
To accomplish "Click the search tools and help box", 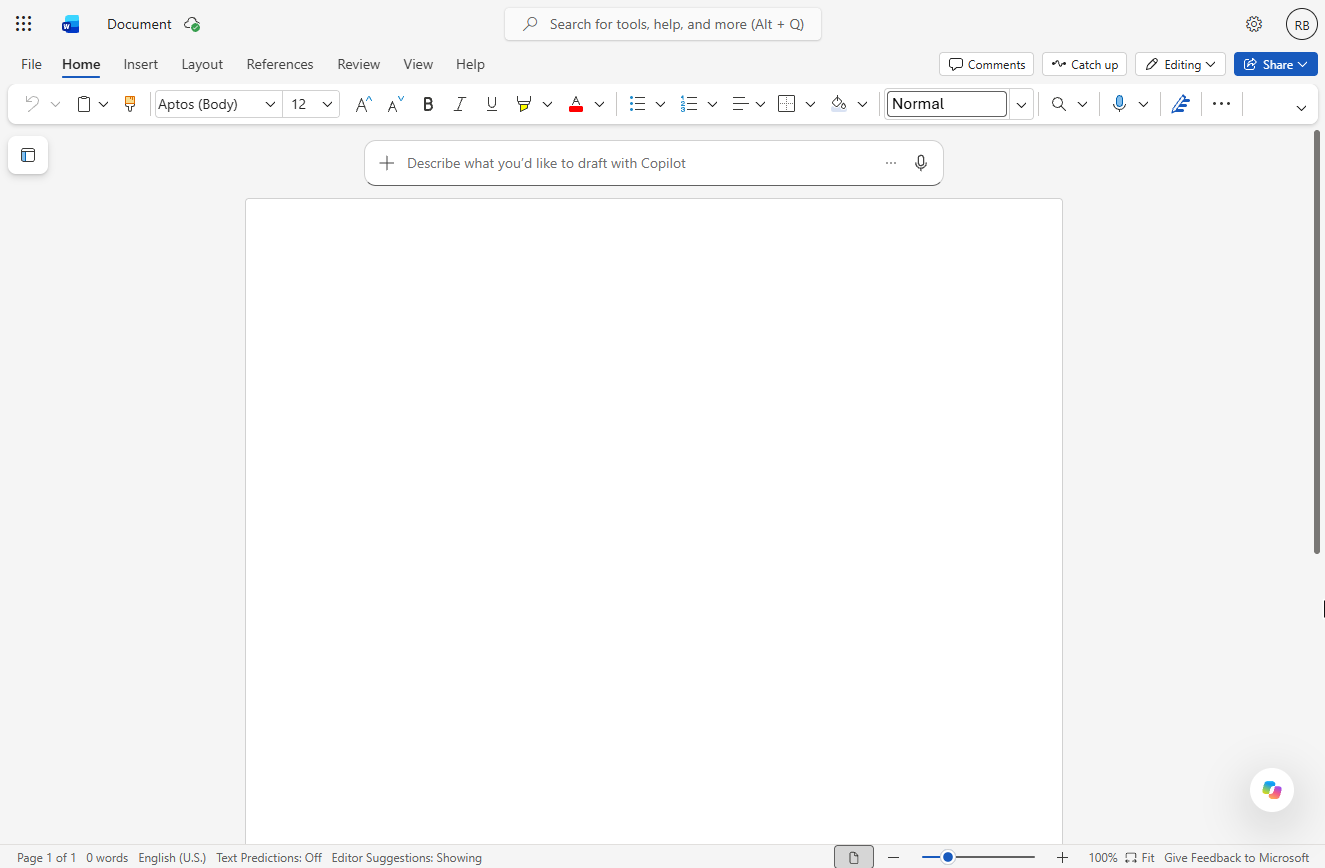I will (663, 24).
